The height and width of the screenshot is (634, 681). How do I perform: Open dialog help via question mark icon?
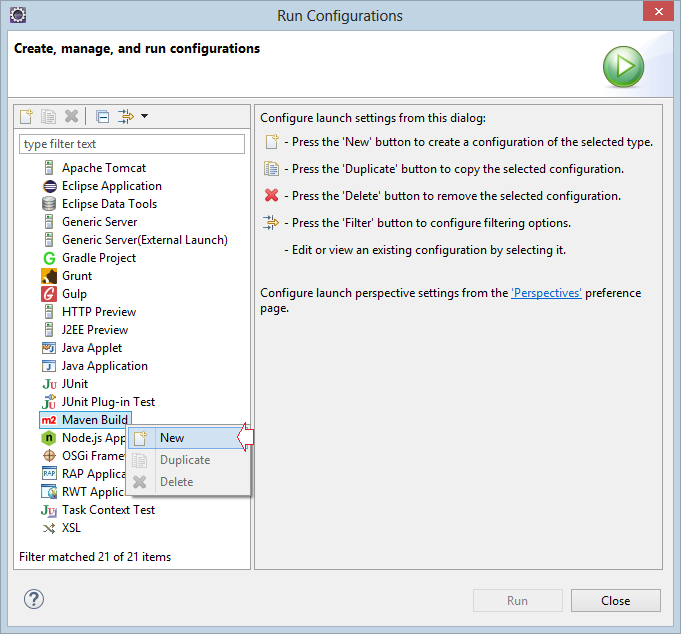(34, 599)
